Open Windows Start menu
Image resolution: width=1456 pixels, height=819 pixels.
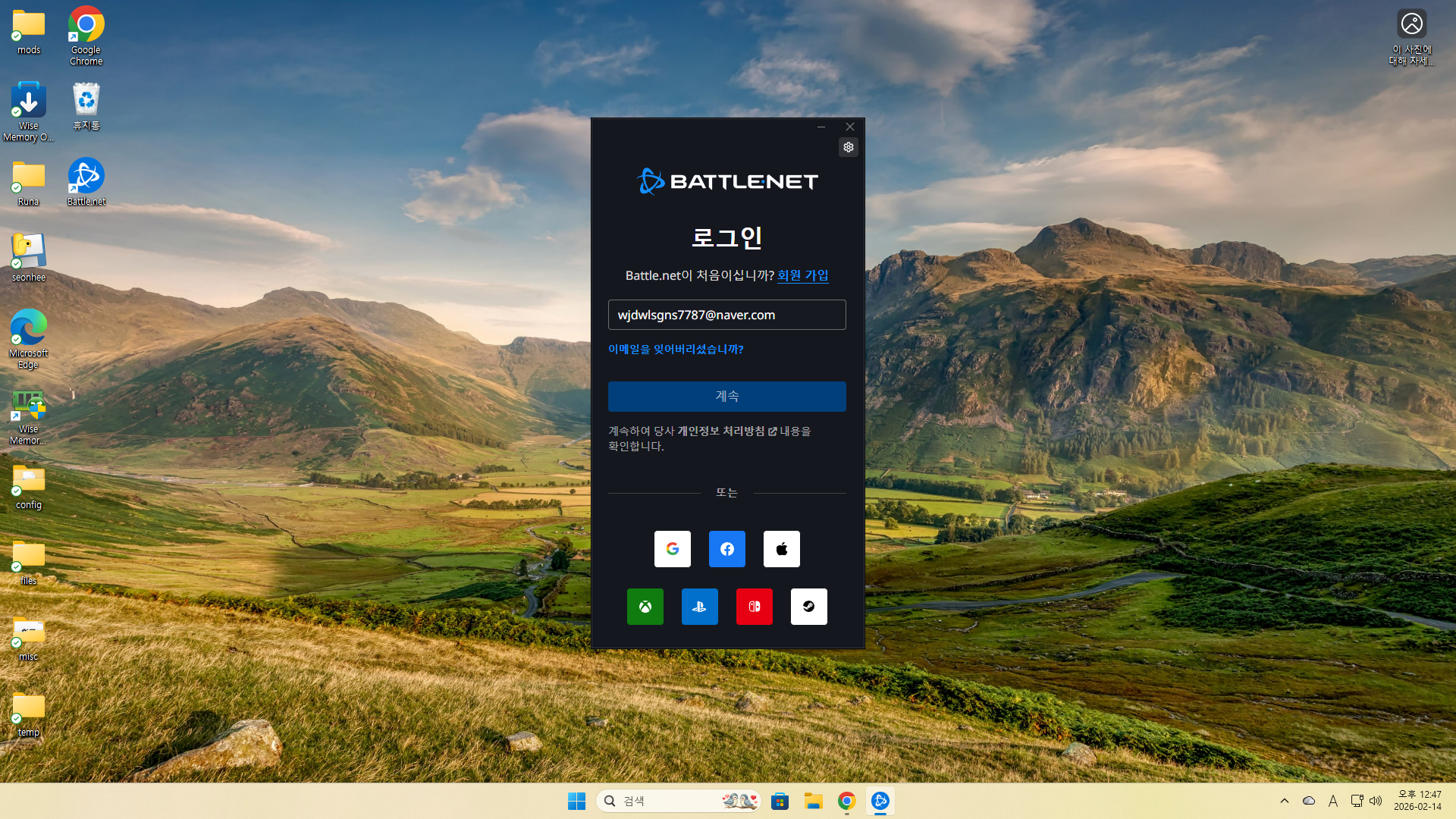pos(576,801)
